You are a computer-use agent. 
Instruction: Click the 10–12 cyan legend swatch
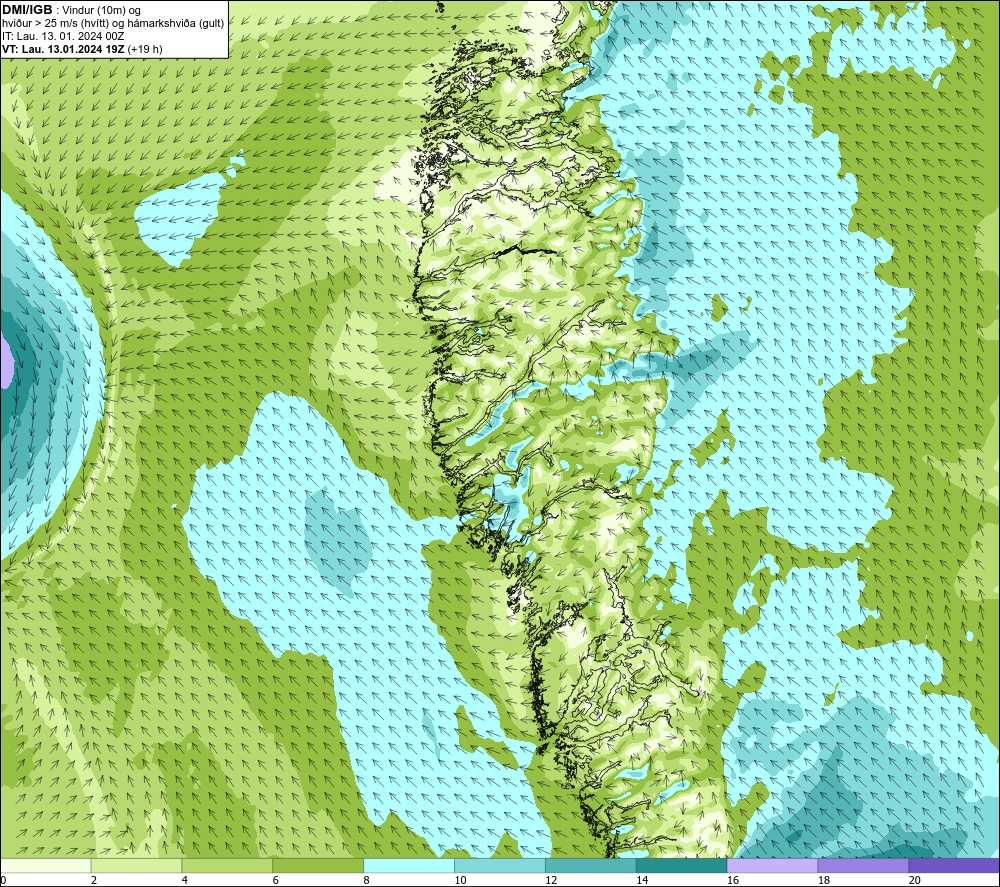tap(499, 865)
